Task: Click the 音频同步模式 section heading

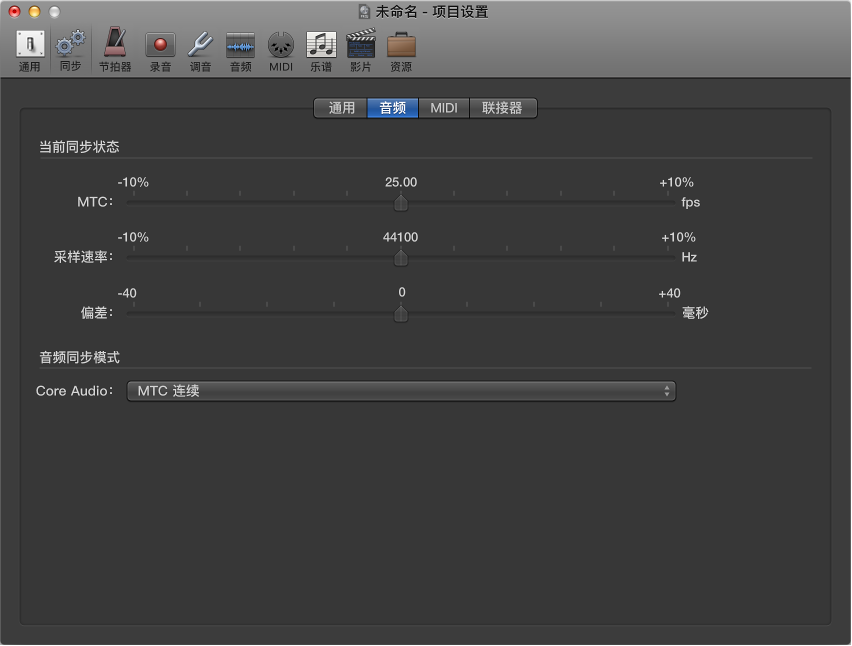Action: 79,358
